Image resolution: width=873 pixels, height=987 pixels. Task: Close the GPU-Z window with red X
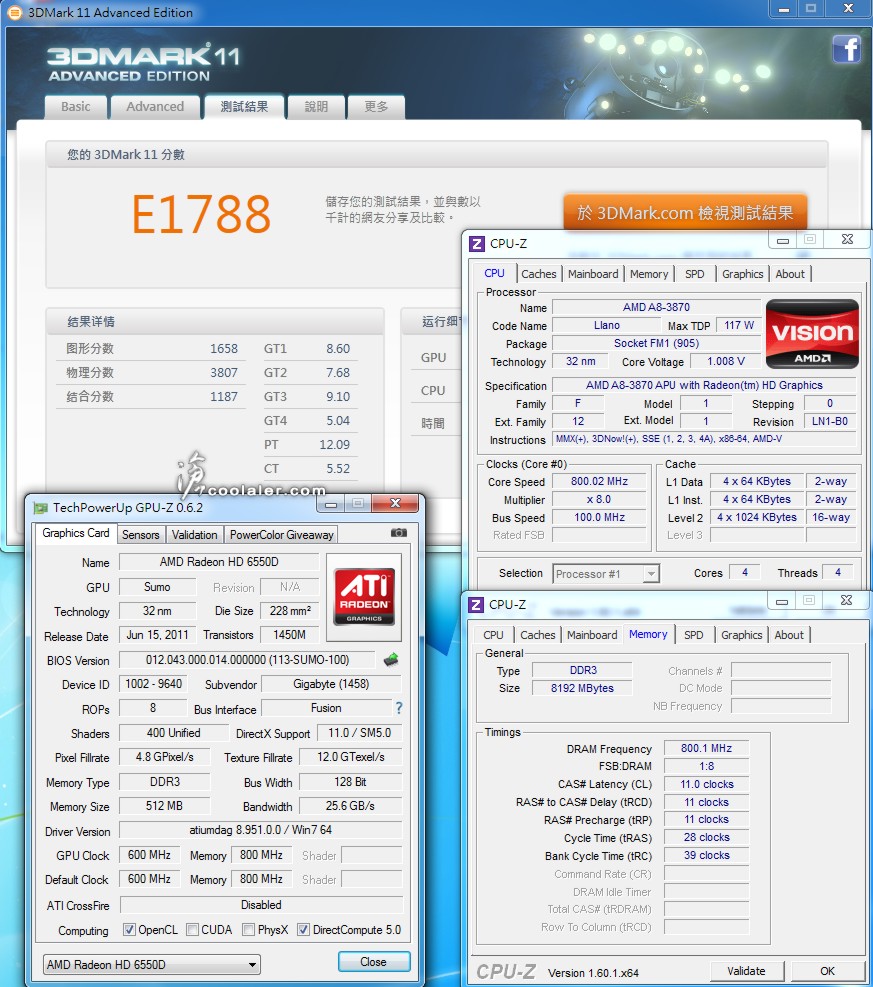coord(395,502)
